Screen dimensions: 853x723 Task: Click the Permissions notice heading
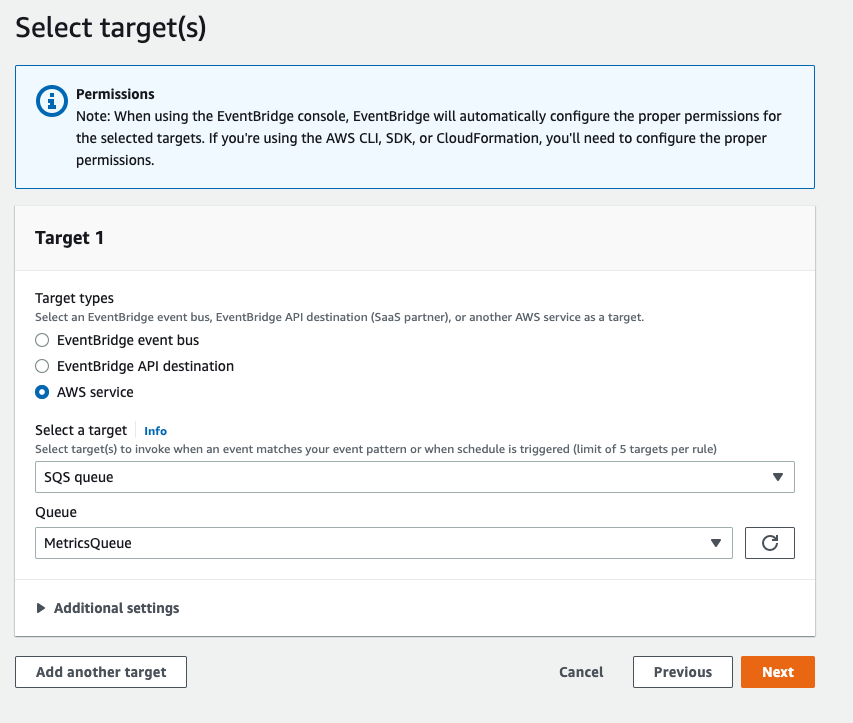(x=115, y=94)
